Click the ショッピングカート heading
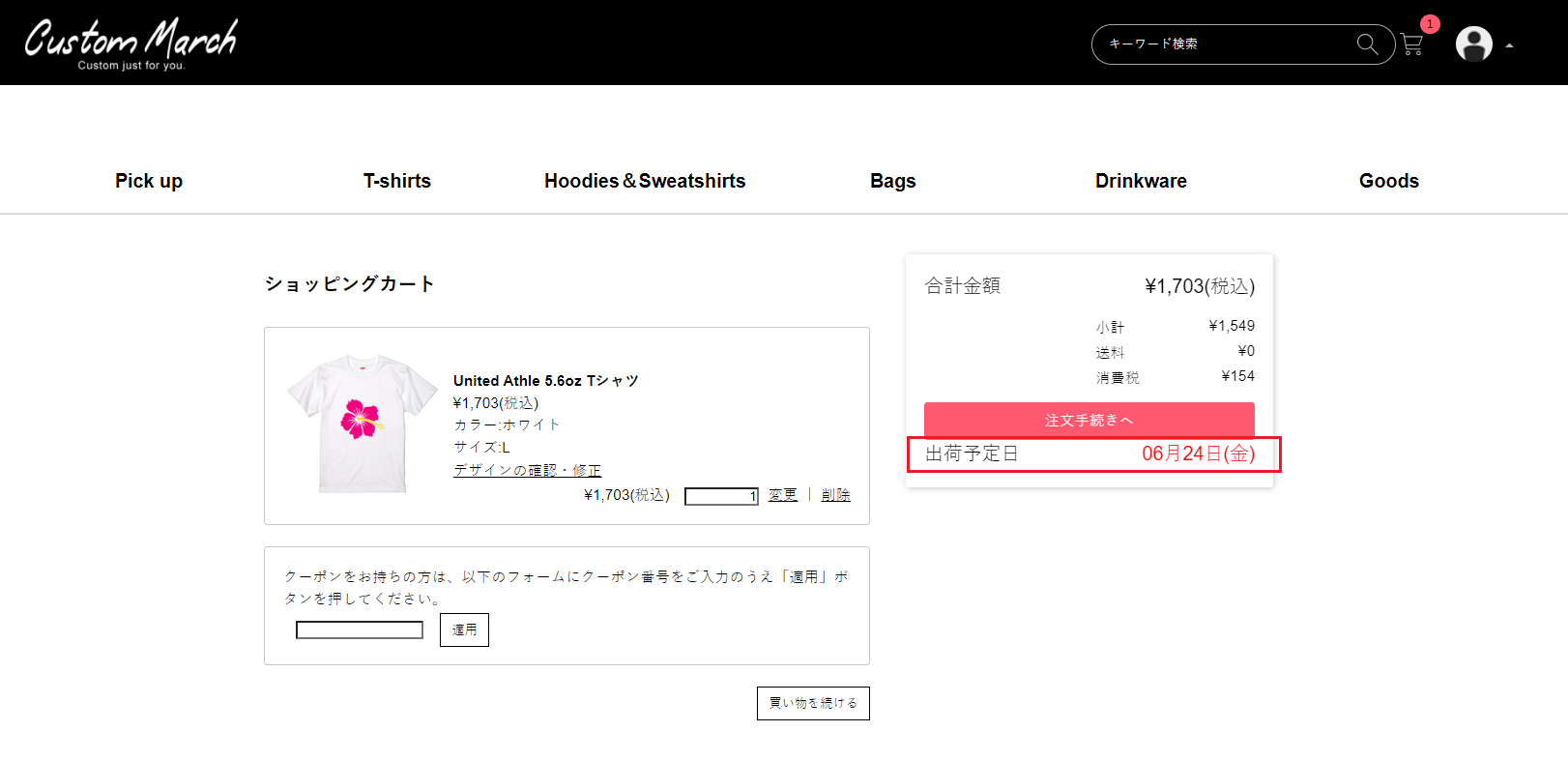1568x761 pixels. tap(350, 283)
